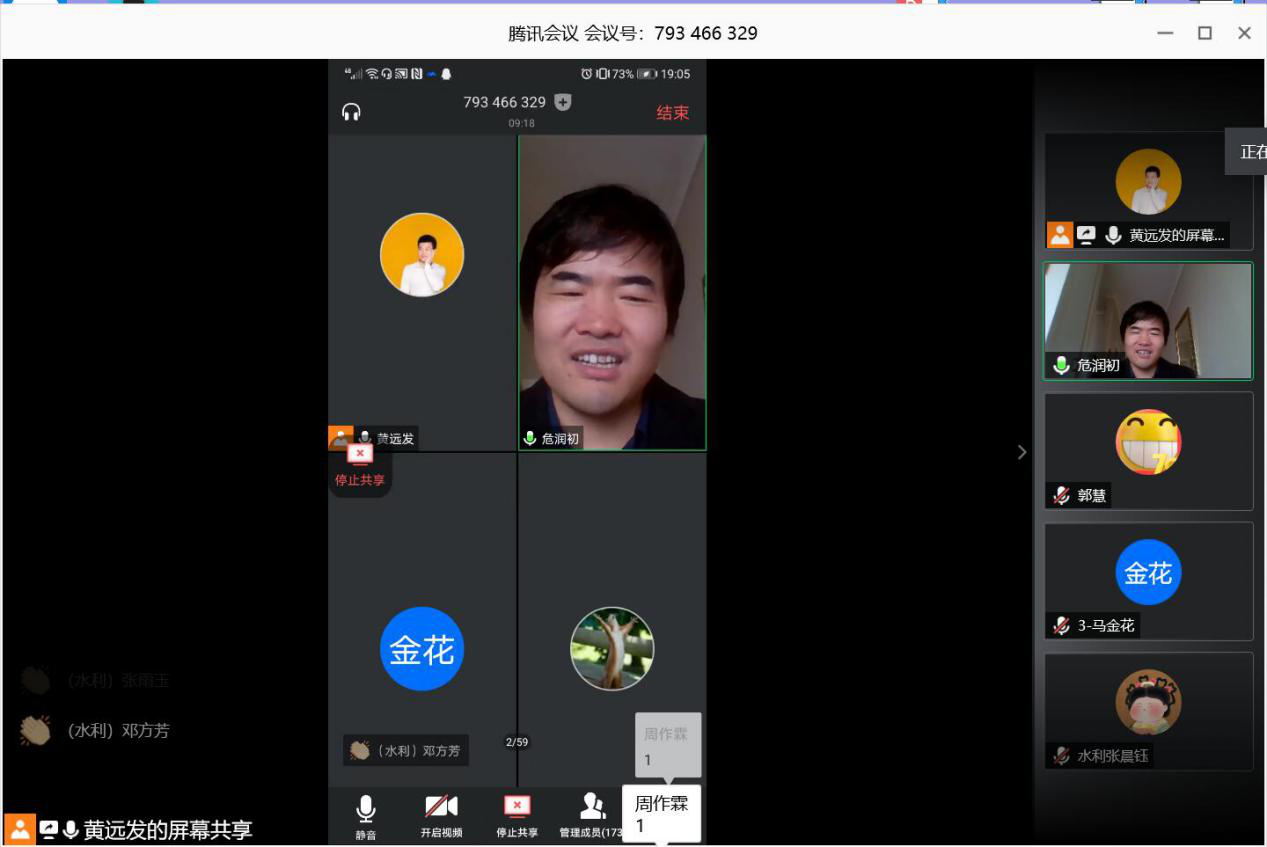Viewport: 1267px width, 847px height.
Task: Stop sharing via bottom toolbar 停止共享
Action: tap(517, 808)
